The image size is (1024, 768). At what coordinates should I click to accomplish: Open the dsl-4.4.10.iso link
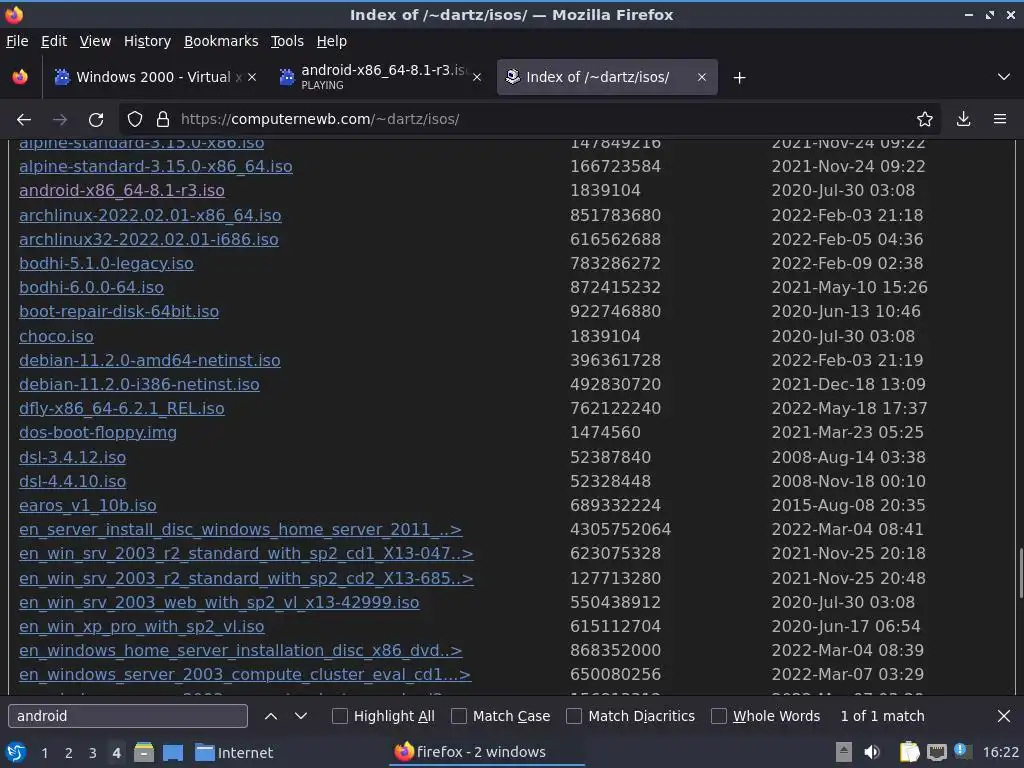click(x=72, y=481)
